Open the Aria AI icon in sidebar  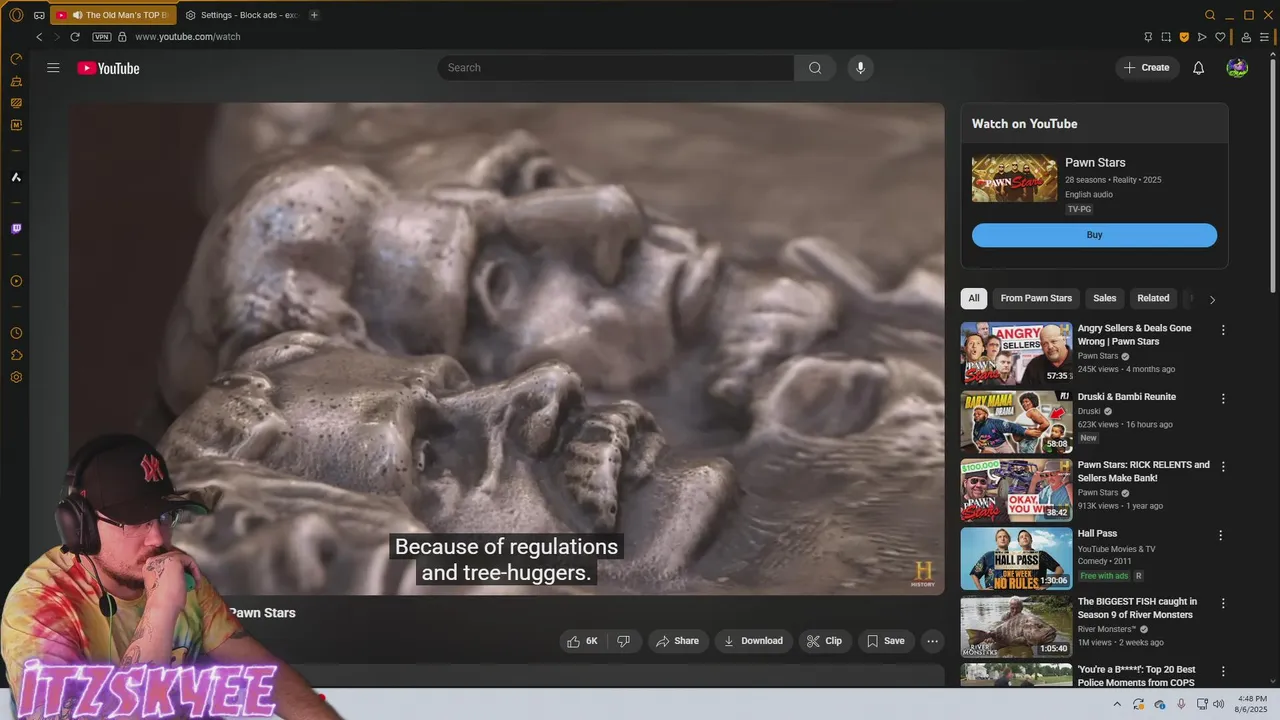pos(16,177)
